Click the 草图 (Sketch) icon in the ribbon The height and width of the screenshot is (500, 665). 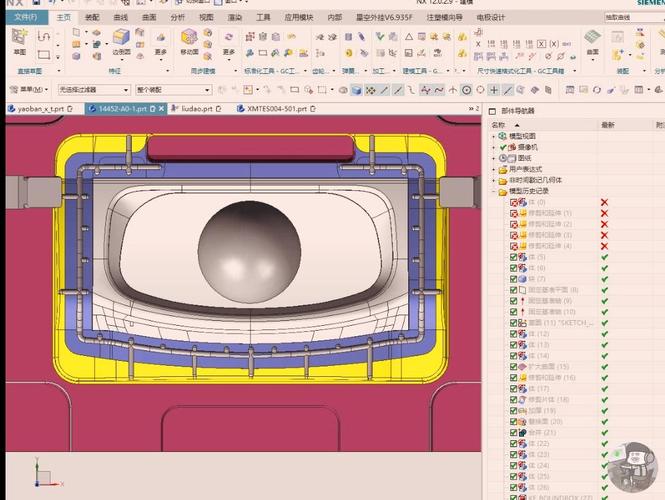[19, 37]
